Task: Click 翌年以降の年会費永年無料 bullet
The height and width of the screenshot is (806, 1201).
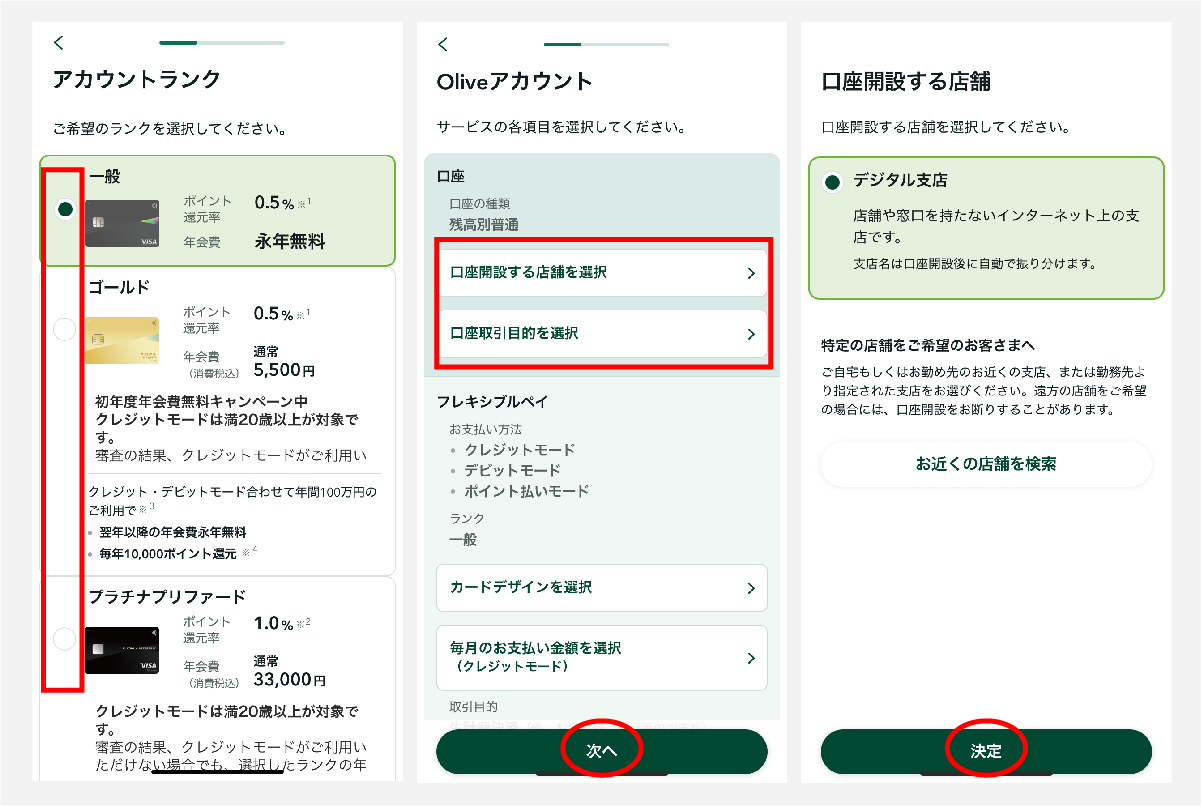Action: tap(173, 533)
